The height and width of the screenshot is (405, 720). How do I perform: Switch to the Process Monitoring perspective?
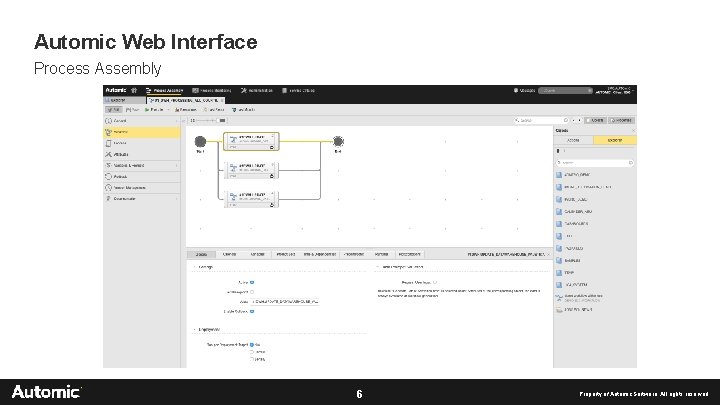pyautogui.click(x=212, y=90)
